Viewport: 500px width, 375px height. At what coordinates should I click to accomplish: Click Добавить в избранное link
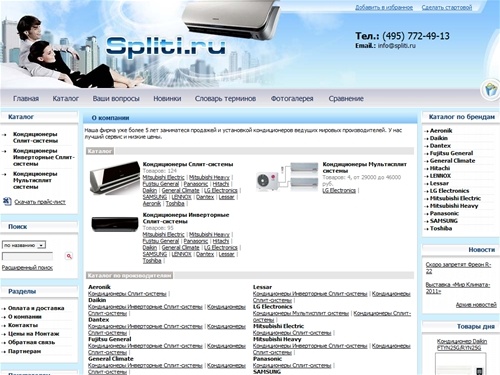(x=384, y=7)
